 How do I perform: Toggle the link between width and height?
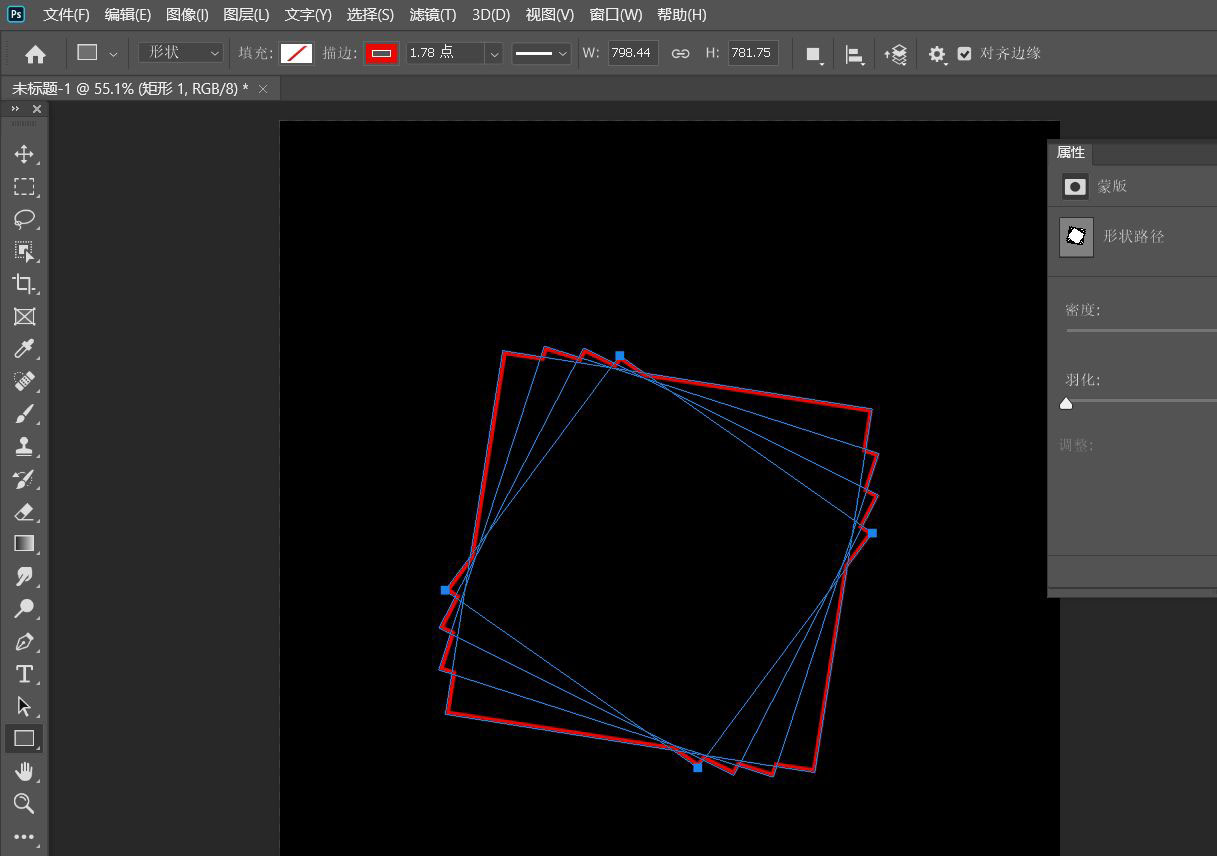point(680,53)
